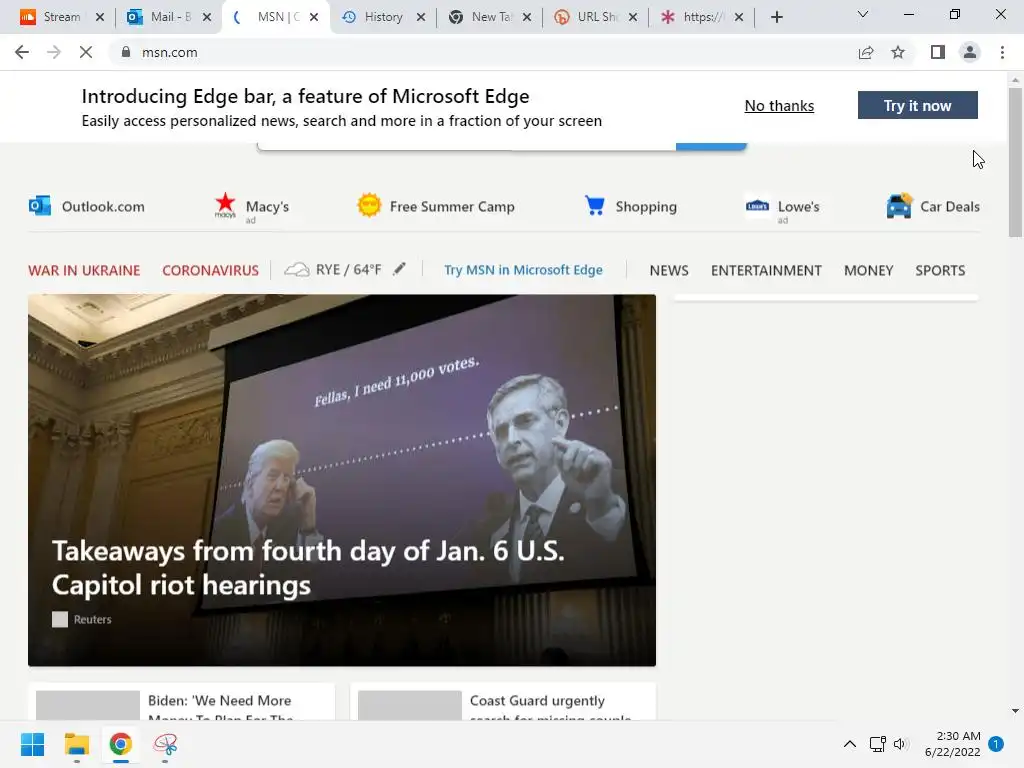
Task: Open RYE / 64°F weather forecast
Action: [348, 270]
